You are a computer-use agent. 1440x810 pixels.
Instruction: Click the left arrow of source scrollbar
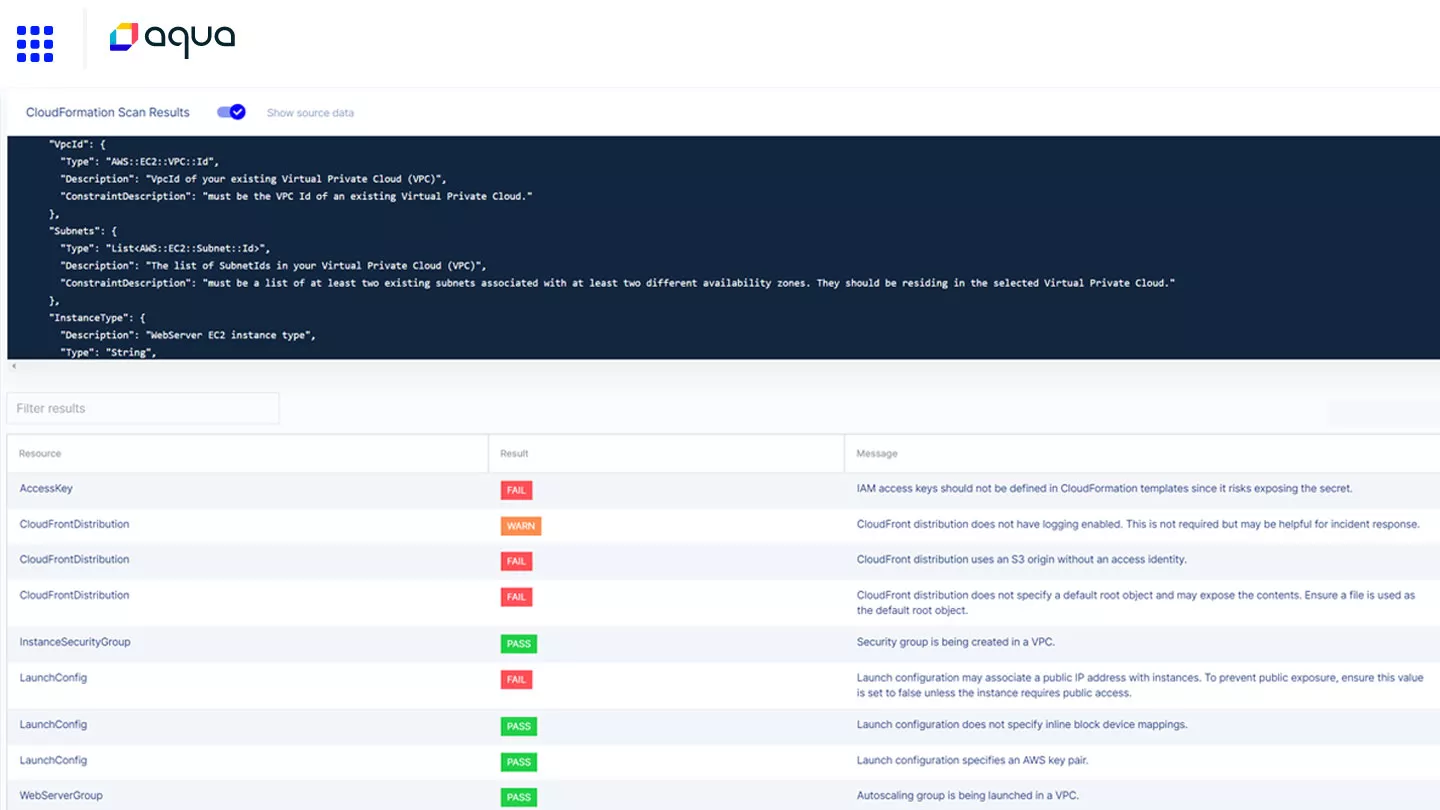click(13, 366)
